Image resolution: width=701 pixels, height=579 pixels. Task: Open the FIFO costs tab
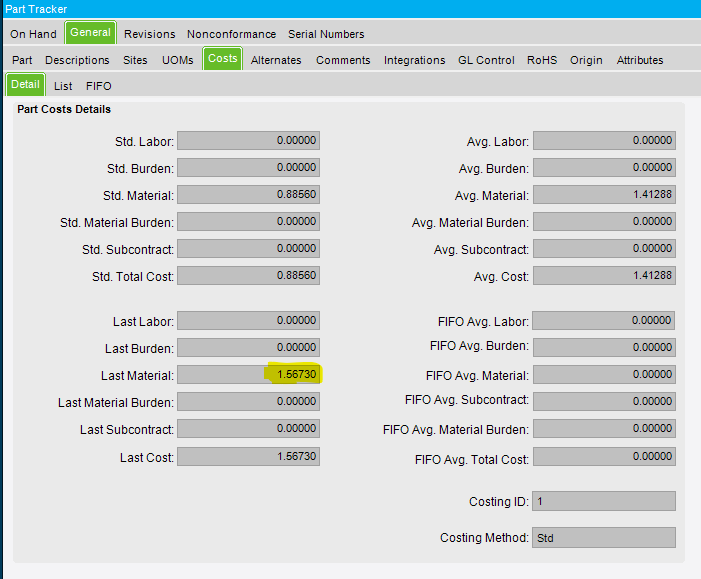click(99, 86)
